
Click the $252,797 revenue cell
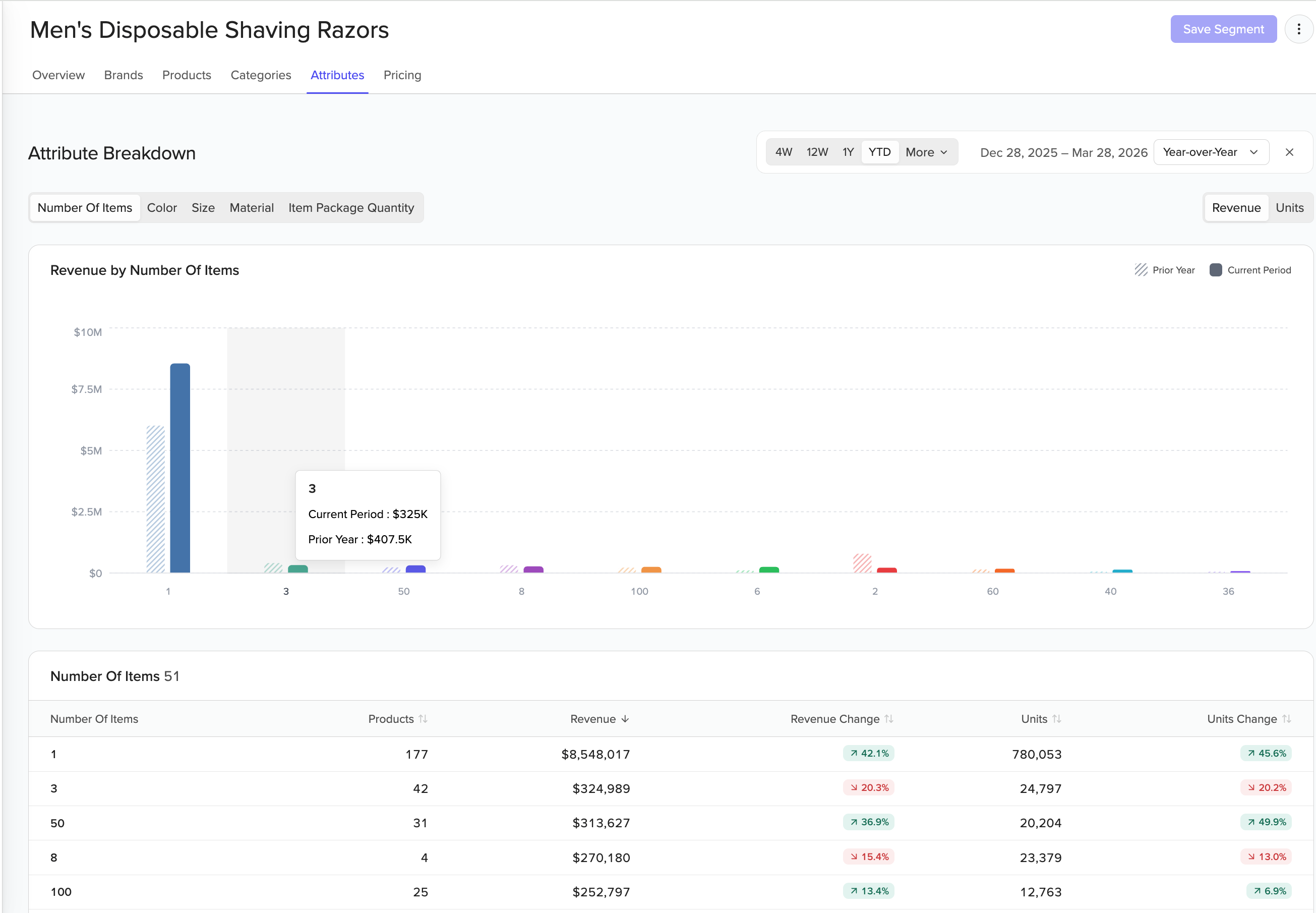pos(601,892)
